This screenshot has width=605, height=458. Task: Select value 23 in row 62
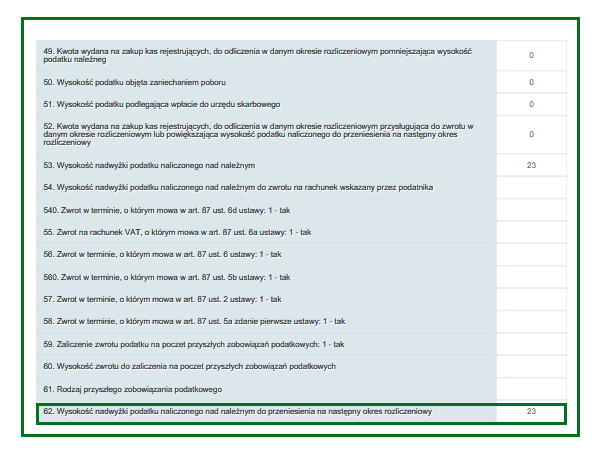pyautogui.click(x=531, y=411)
